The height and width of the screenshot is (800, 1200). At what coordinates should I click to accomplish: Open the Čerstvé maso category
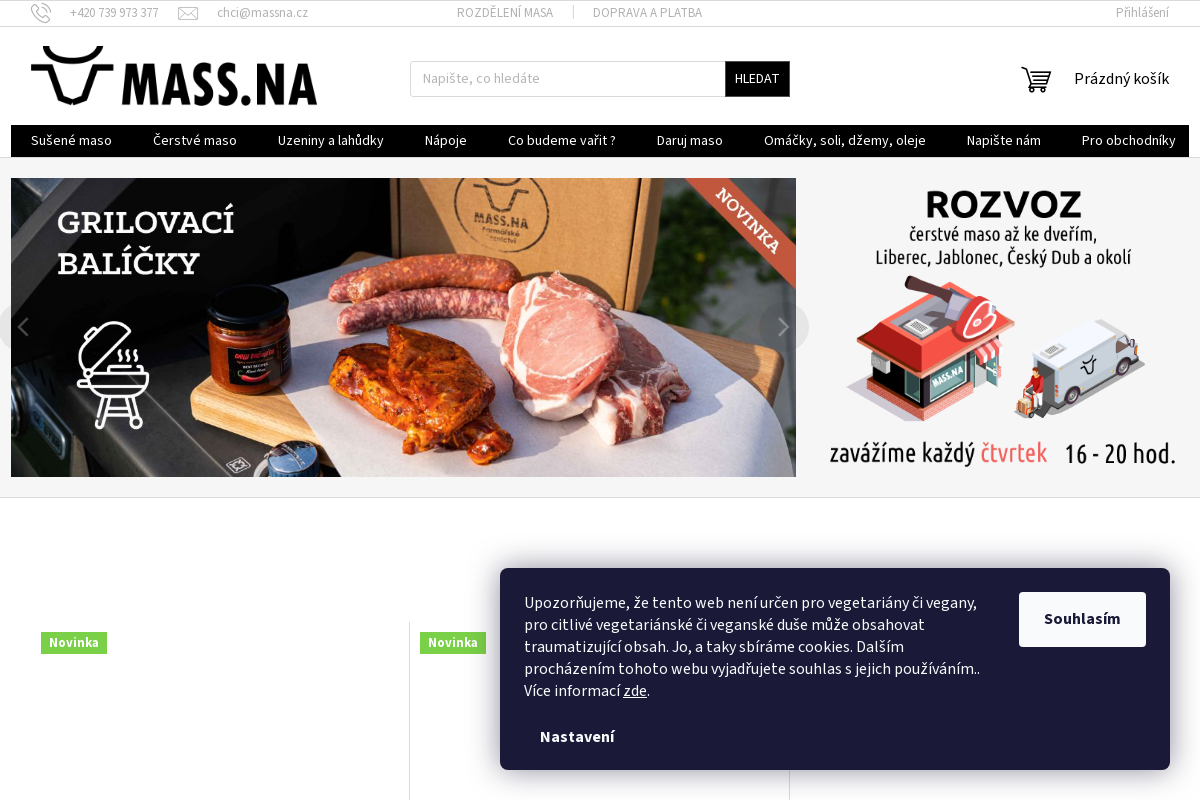195,141
